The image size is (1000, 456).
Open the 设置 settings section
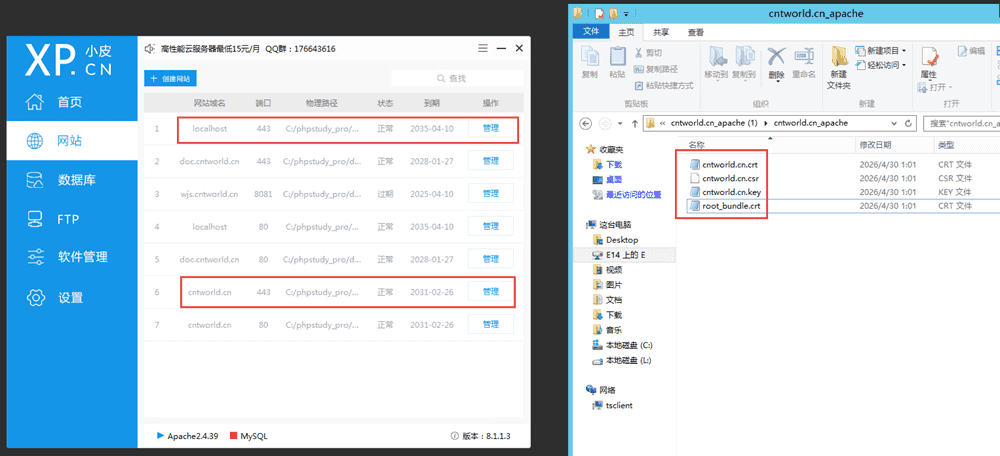[69, 297]
